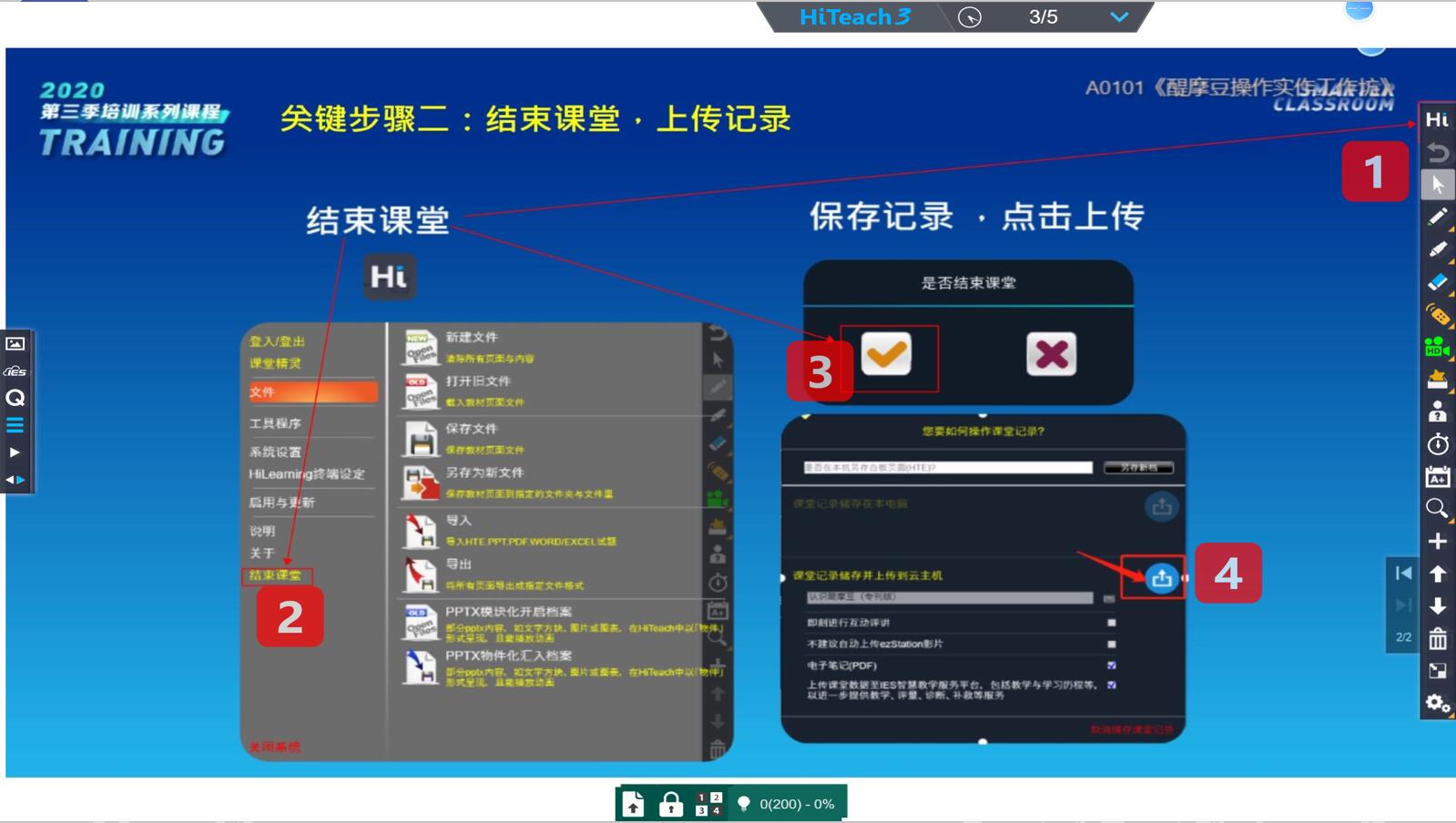Open the timer stopwatch tool
Screen dimensions: 1456x823
1437,444
